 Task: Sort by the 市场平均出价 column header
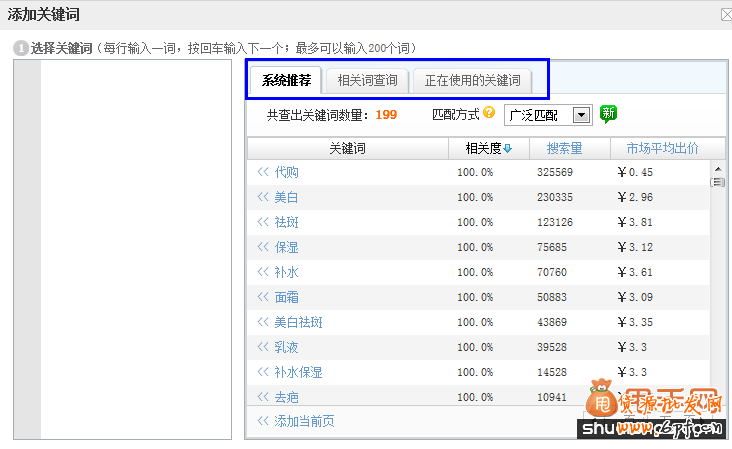point(662,148)
